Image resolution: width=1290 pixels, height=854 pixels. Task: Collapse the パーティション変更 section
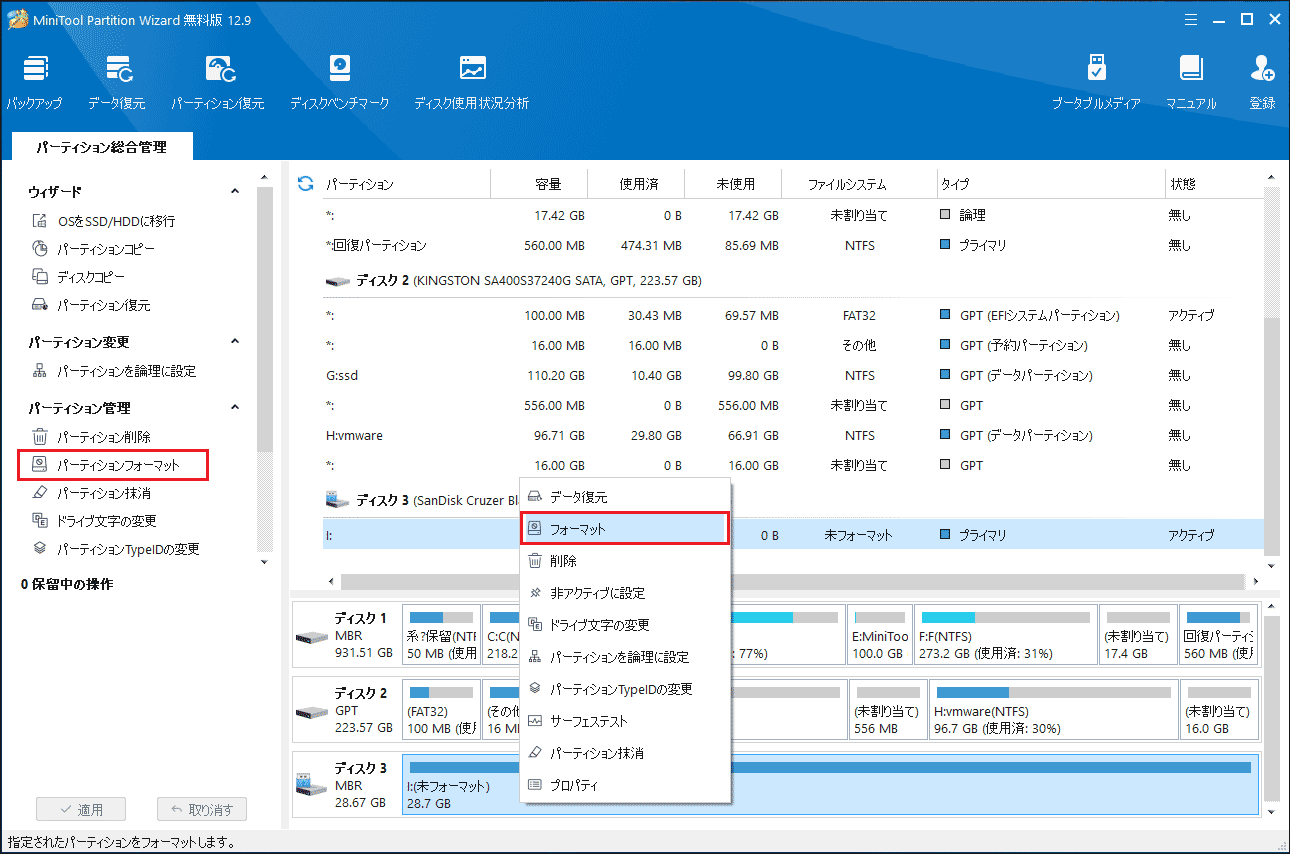(235, 341)
